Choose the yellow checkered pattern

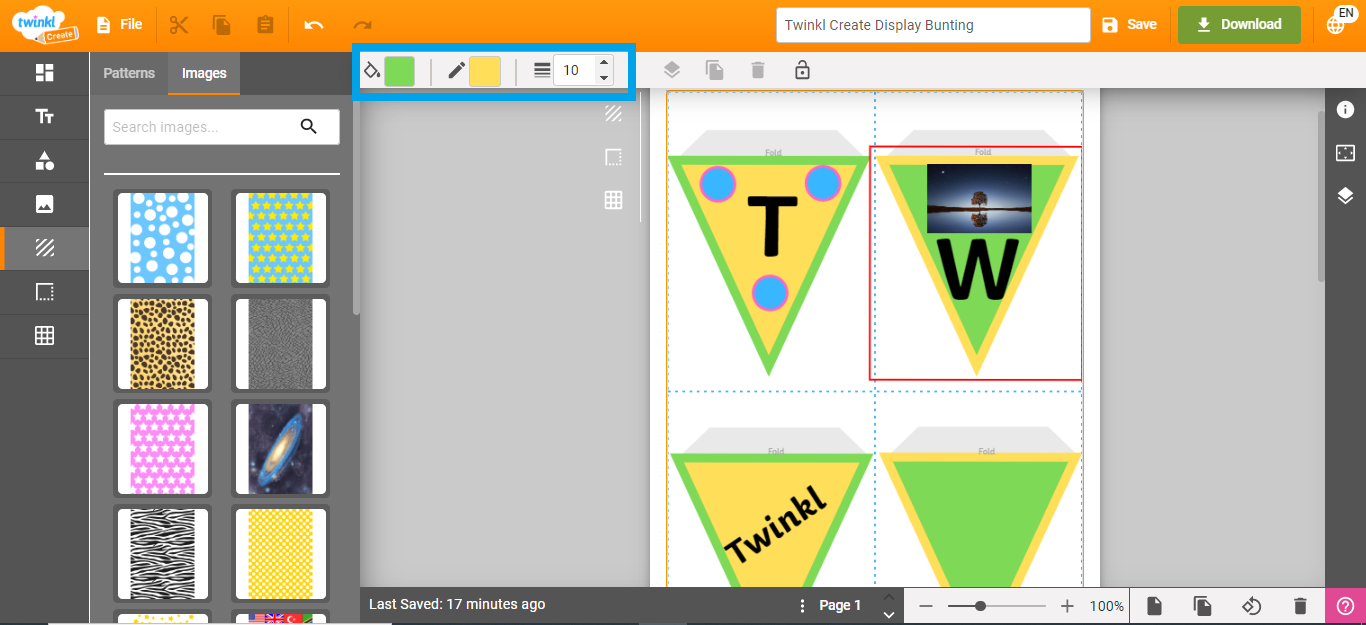tap(280, 554)
